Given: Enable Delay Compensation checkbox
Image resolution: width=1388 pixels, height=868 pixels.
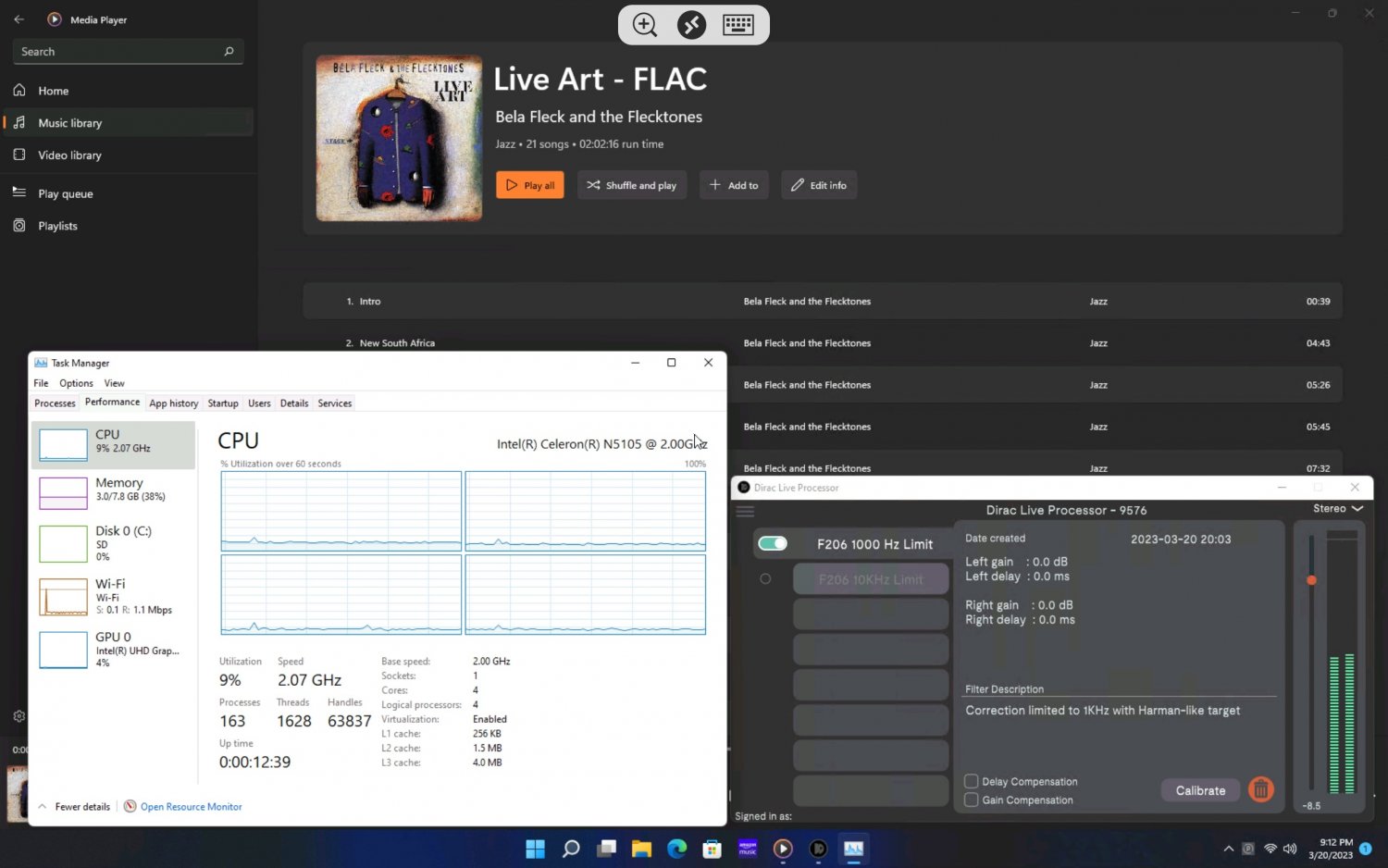Looking at the screenshot, I should coord(972,781).
